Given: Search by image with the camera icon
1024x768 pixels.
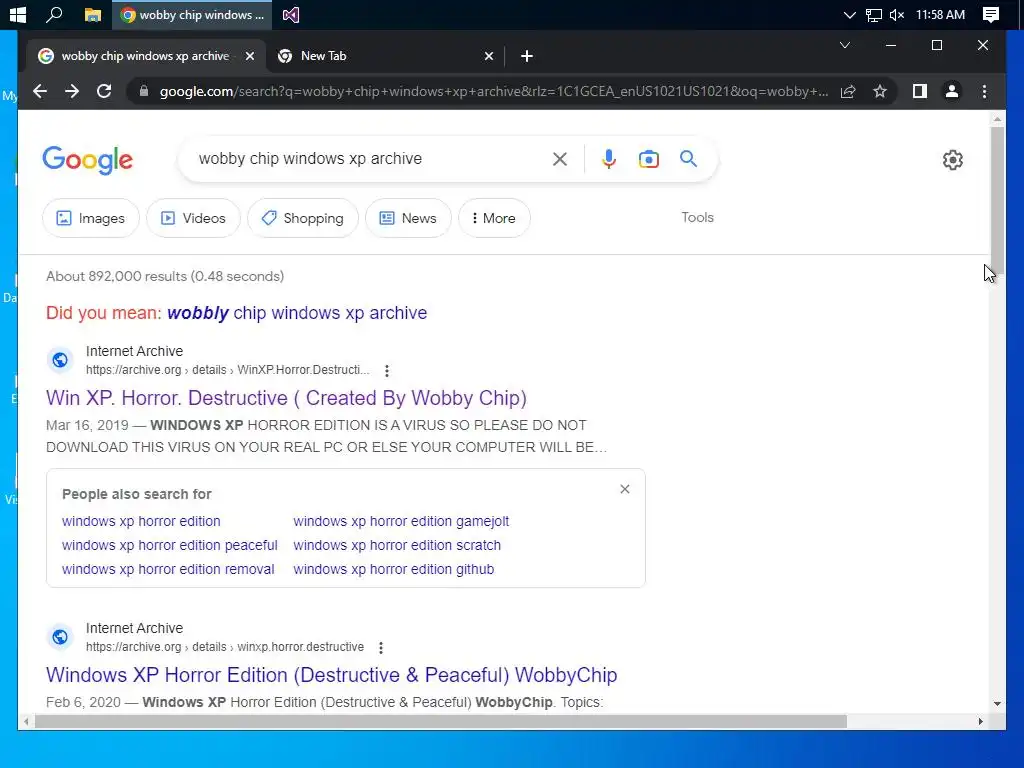Looking at the screenshot, I should (648, 159).
